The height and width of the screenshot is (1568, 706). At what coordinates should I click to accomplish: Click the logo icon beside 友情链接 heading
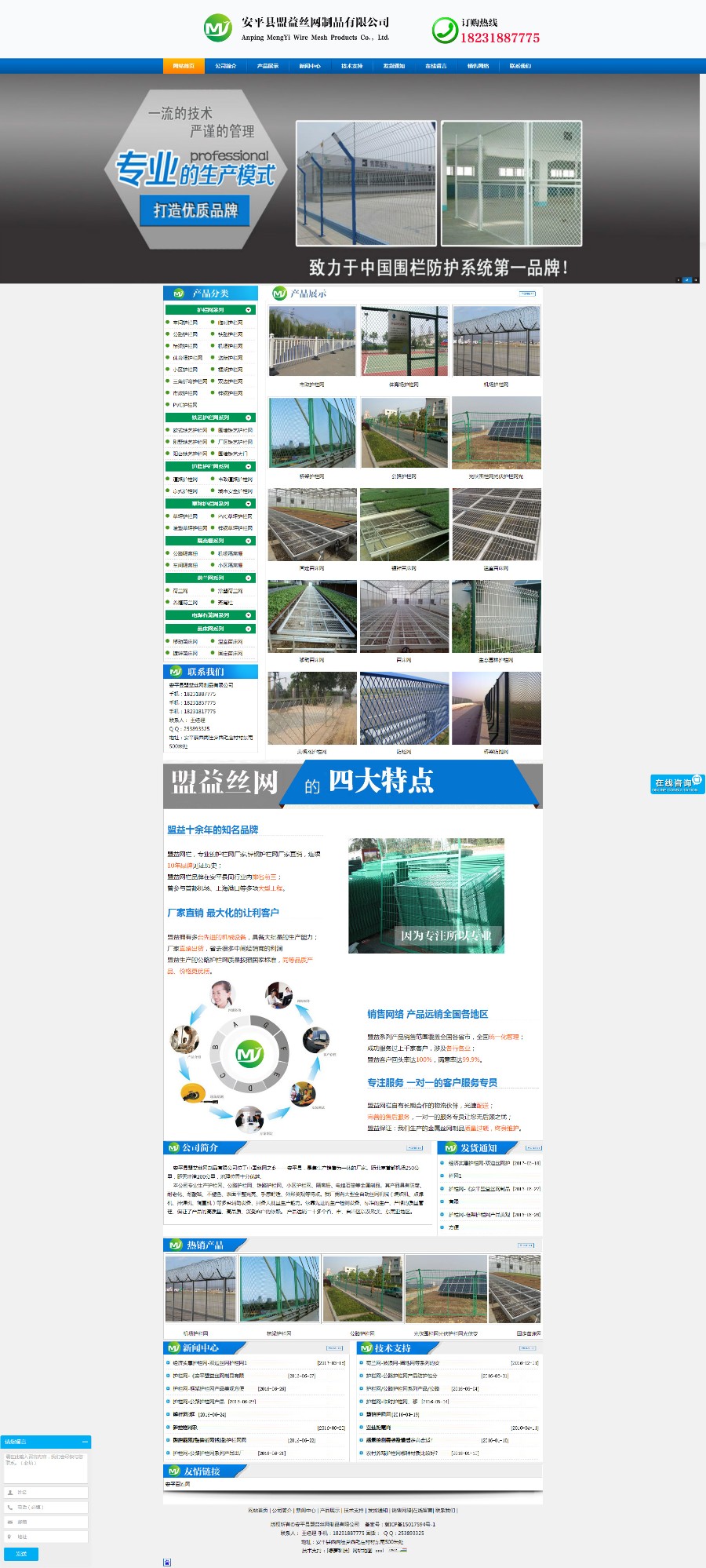coord(174,1471)
